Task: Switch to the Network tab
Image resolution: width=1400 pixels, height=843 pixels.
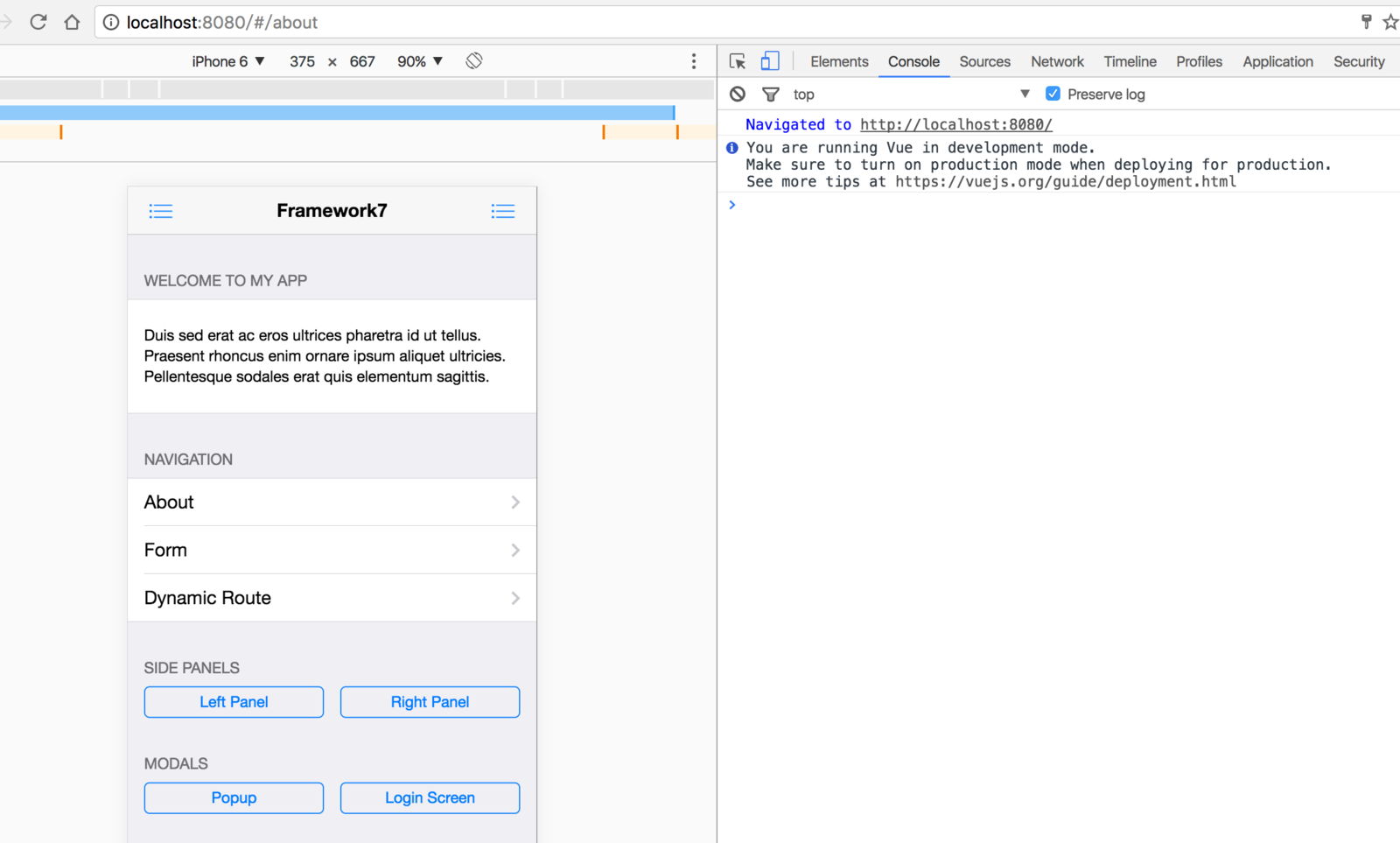Action: (1057, 61)
